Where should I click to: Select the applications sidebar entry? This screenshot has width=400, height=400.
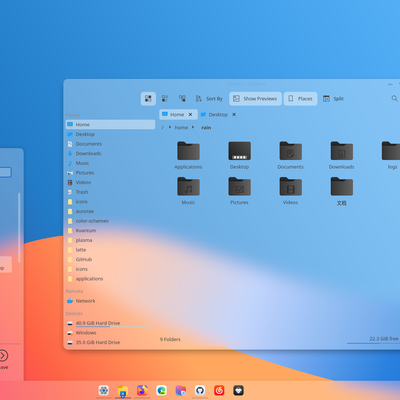click(110, 279)
